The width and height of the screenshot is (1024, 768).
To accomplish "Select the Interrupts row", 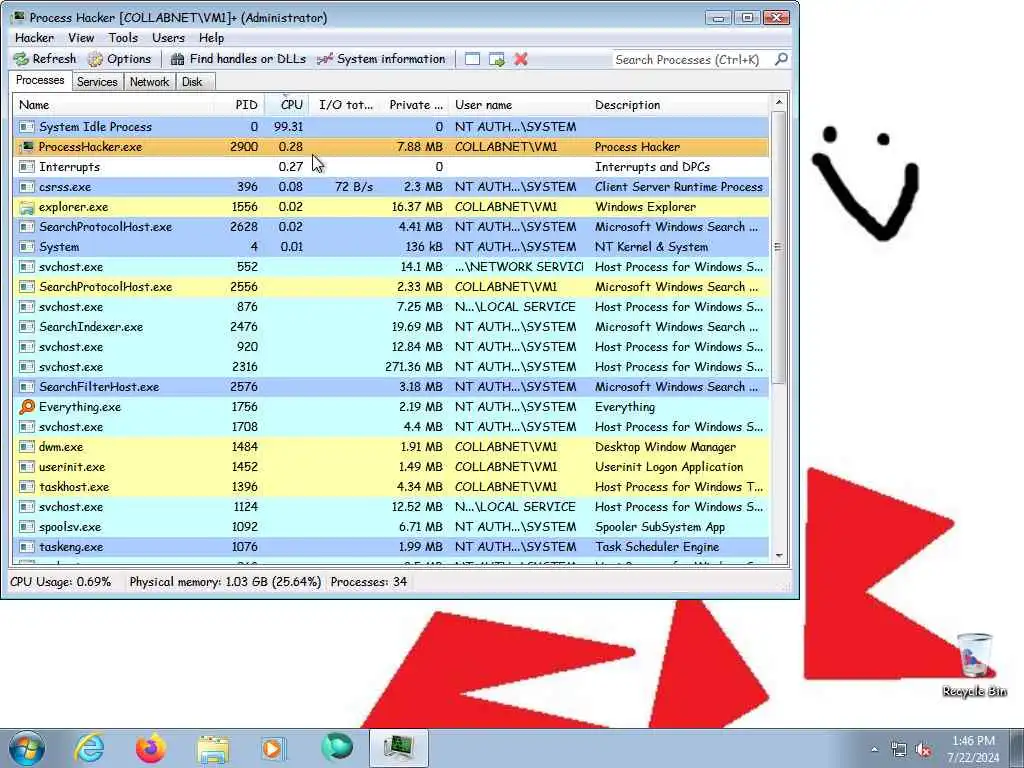I will (391, 167).
